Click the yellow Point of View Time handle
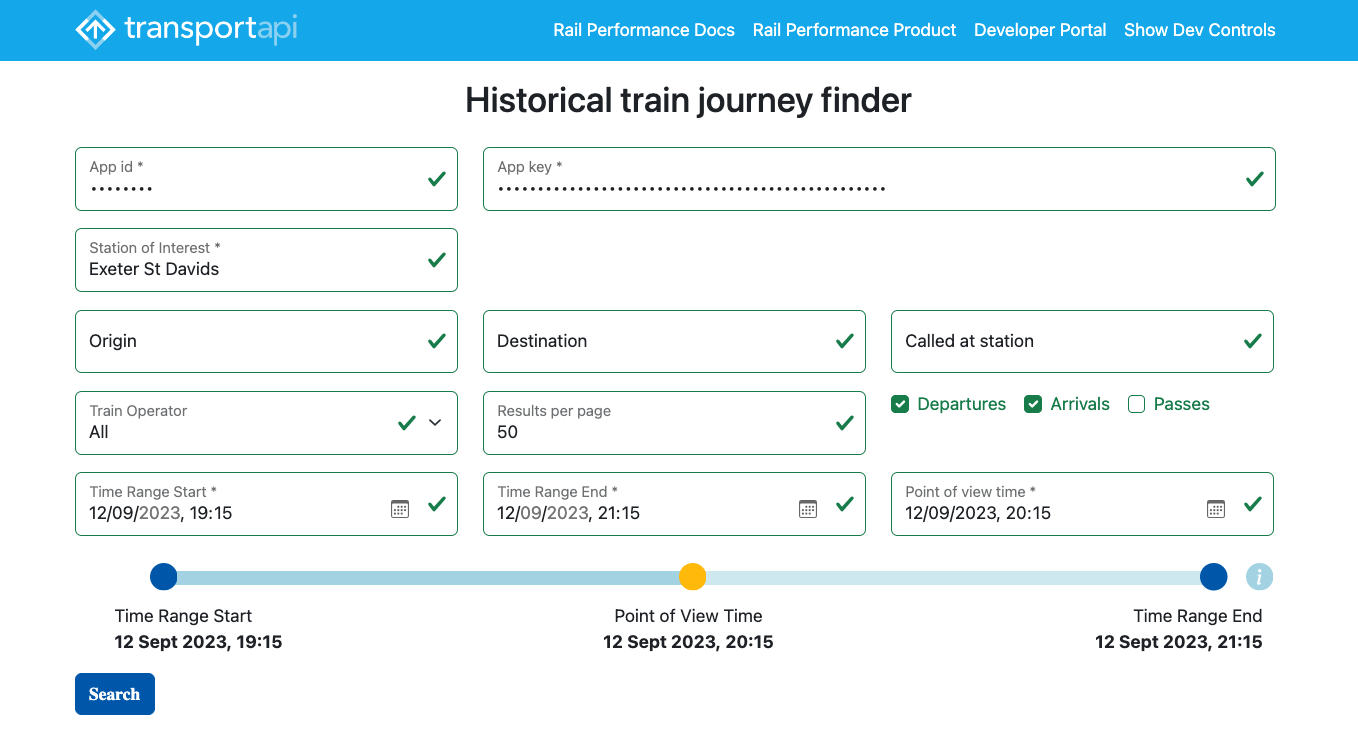 [692, 577]
